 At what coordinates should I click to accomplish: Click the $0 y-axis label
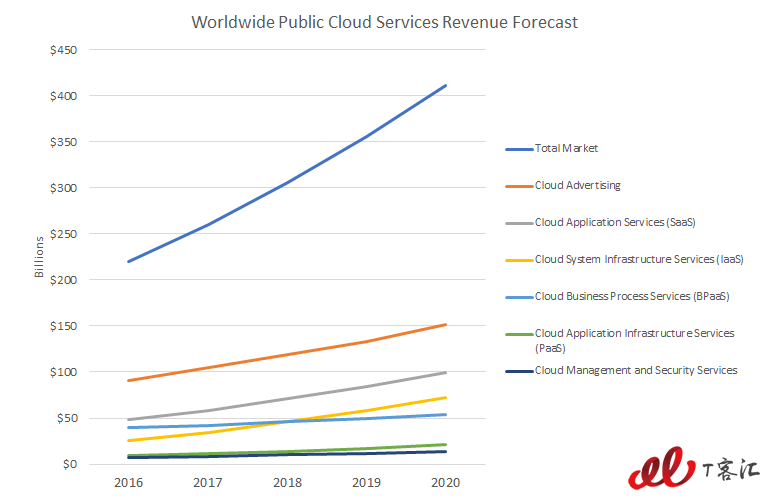click(70, 465)
